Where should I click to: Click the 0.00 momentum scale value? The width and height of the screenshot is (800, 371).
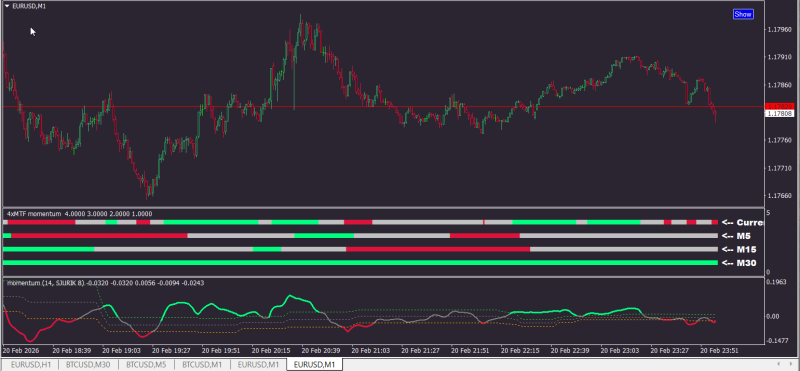click(x=774, y=316)
